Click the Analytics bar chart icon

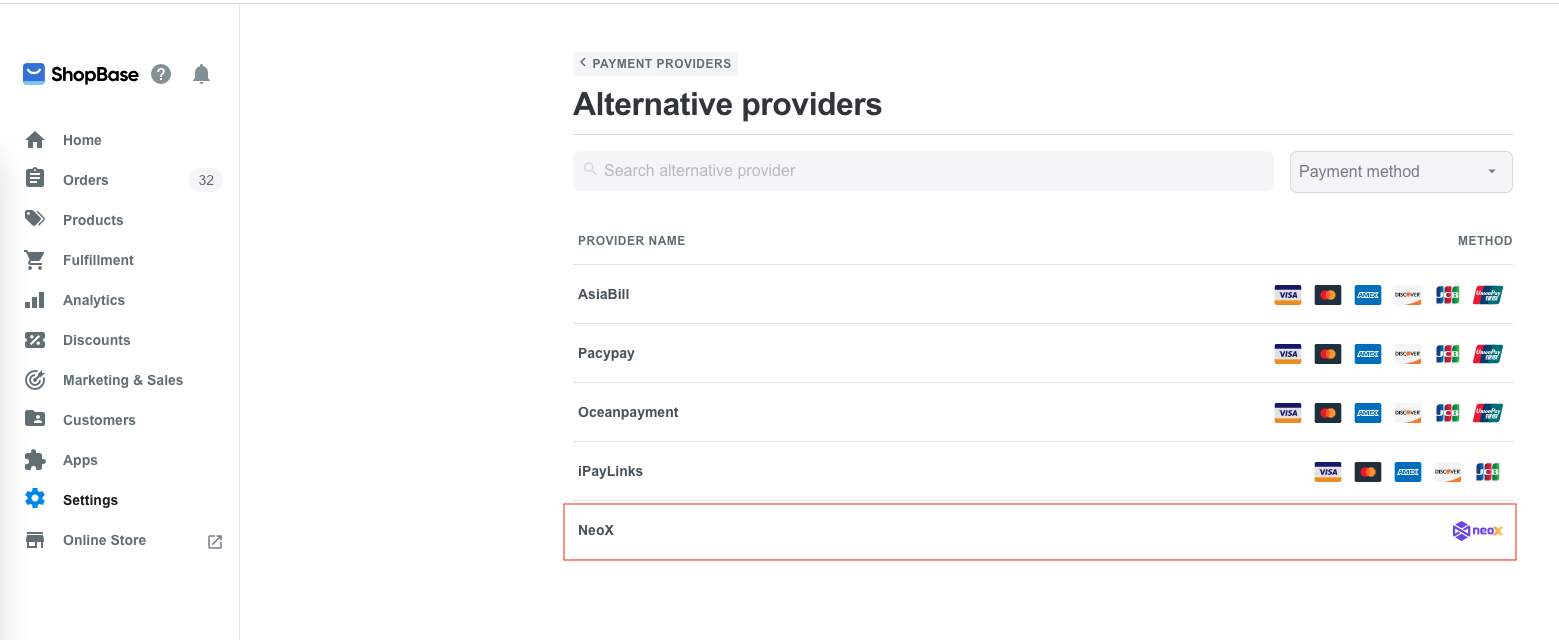click(x=35, y=300)
